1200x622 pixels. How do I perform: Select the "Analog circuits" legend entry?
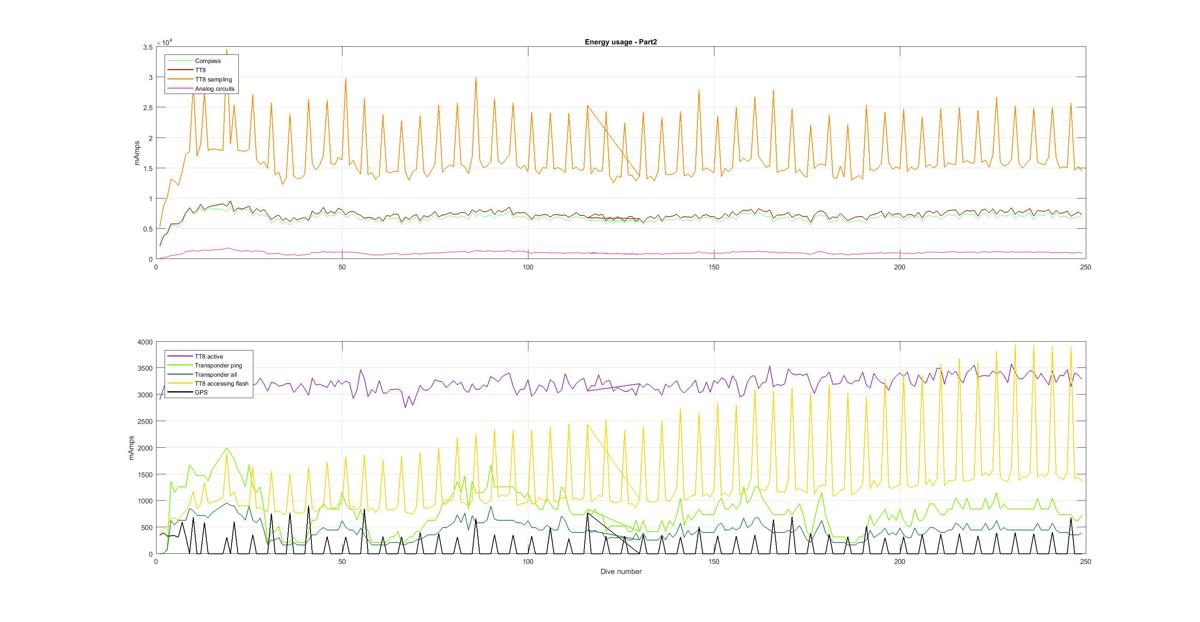click(x=215, y=89)
